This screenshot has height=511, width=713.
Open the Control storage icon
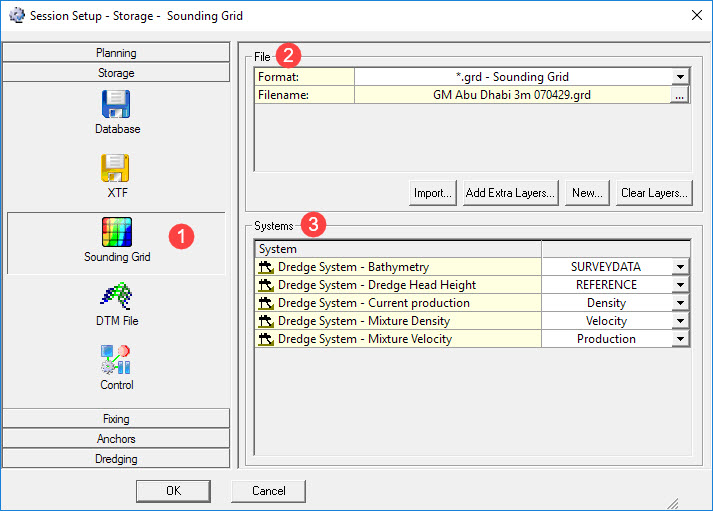(x=115, y=359)
